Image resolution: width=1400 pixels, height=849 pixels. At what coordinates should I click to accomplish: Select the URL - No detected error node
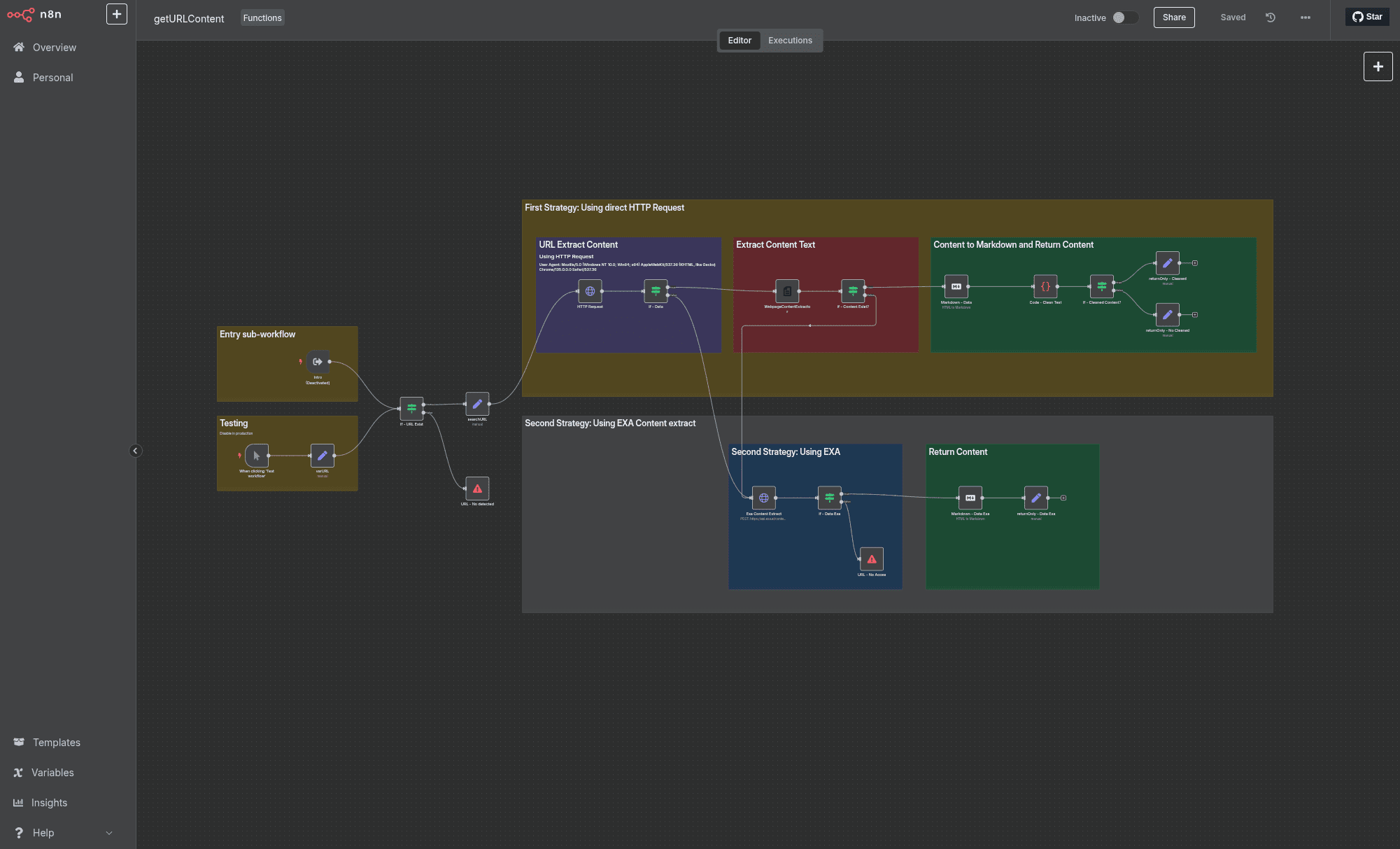pyautogui.click(x=477, y=489)
